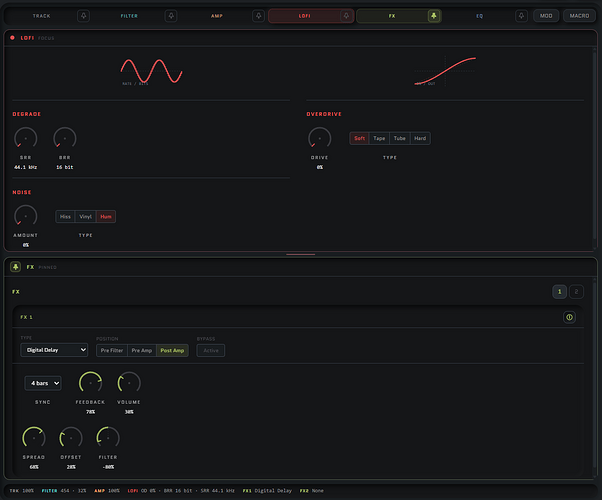Open the TRACK tab
The height and width of the screenshot is (500, 602).
[x=41, y=16]
